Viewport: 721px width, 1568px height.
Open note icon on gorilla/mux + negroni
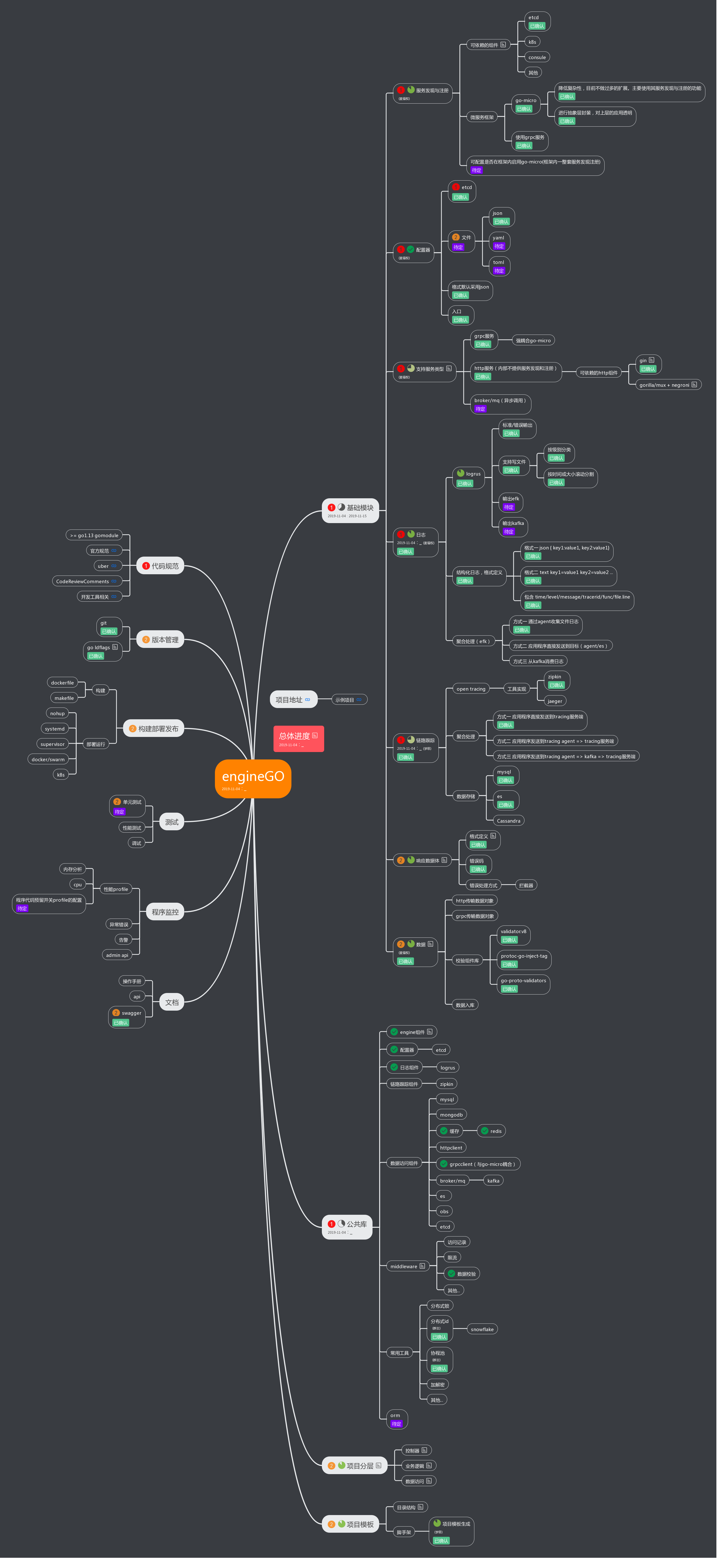pyautogui.click(x=694, y=384)
